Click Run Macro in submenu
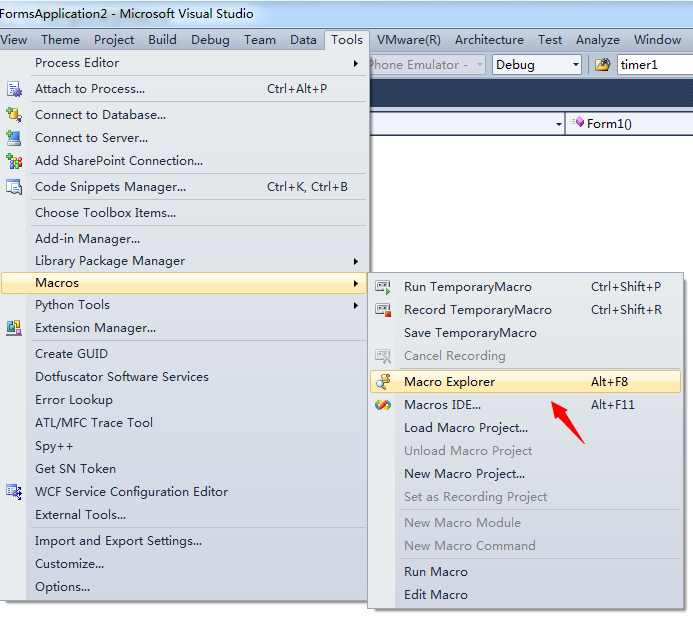The width and height of the screenshot is (693, 629). pyautogui.click(x=525, y=572)
